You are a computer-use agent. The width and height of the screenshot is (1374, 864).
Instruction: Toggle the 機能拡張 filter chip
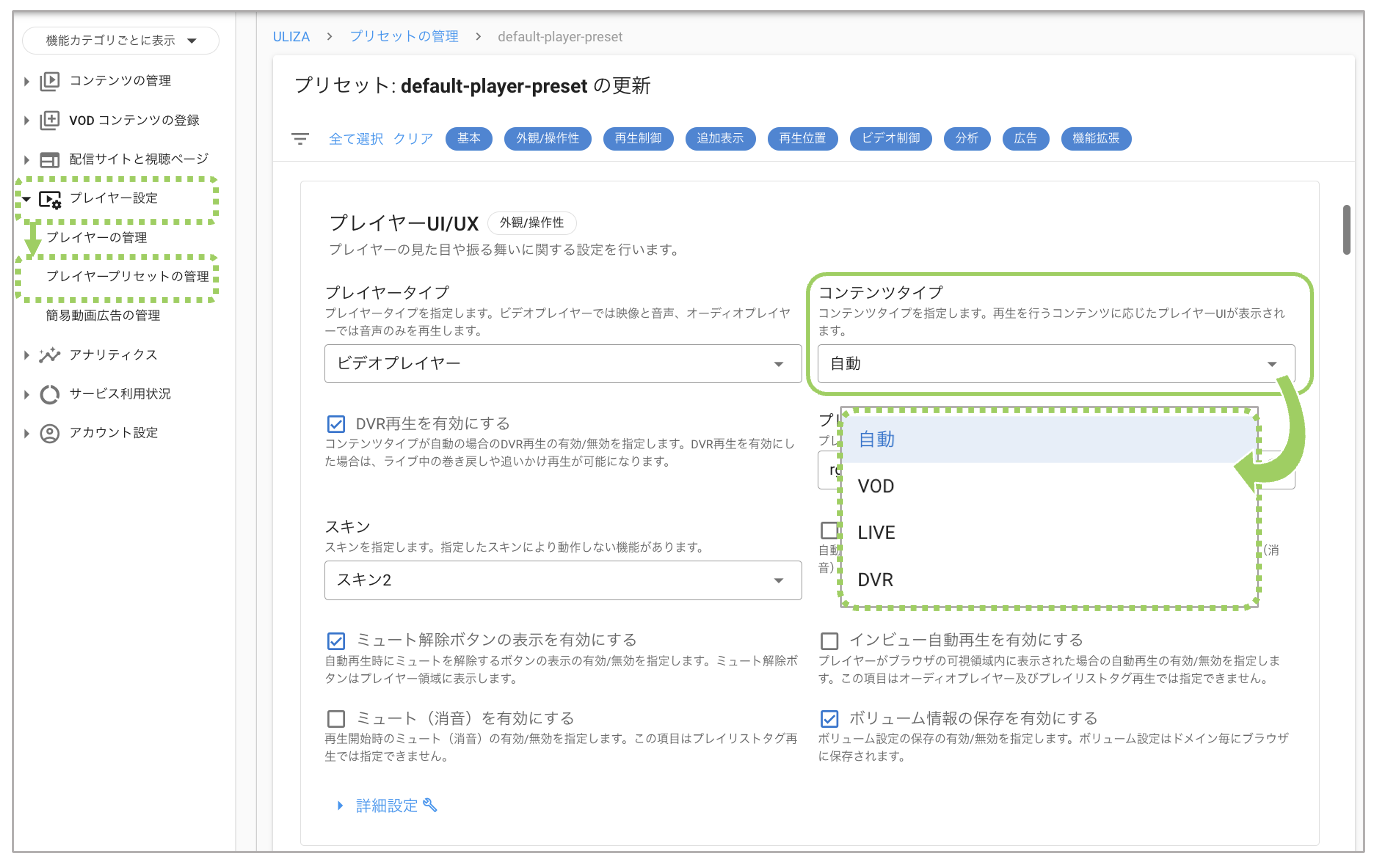point(1096,139)
